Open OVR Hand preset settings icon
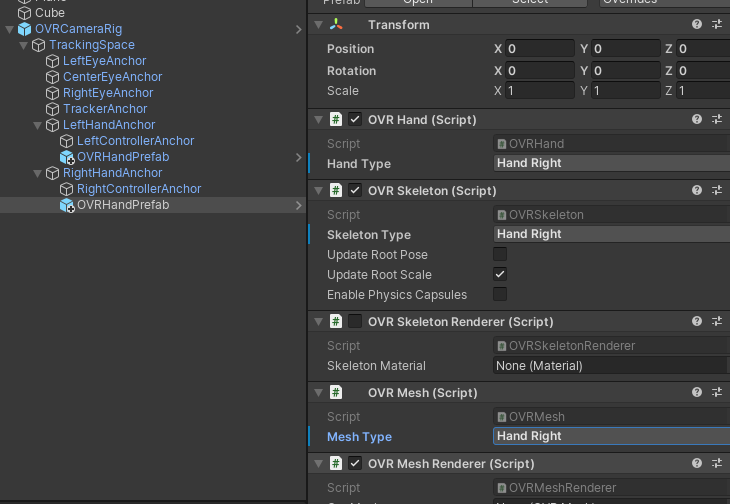Image resolution: width=730 pixels, height=504 pixels. (717, 119)
